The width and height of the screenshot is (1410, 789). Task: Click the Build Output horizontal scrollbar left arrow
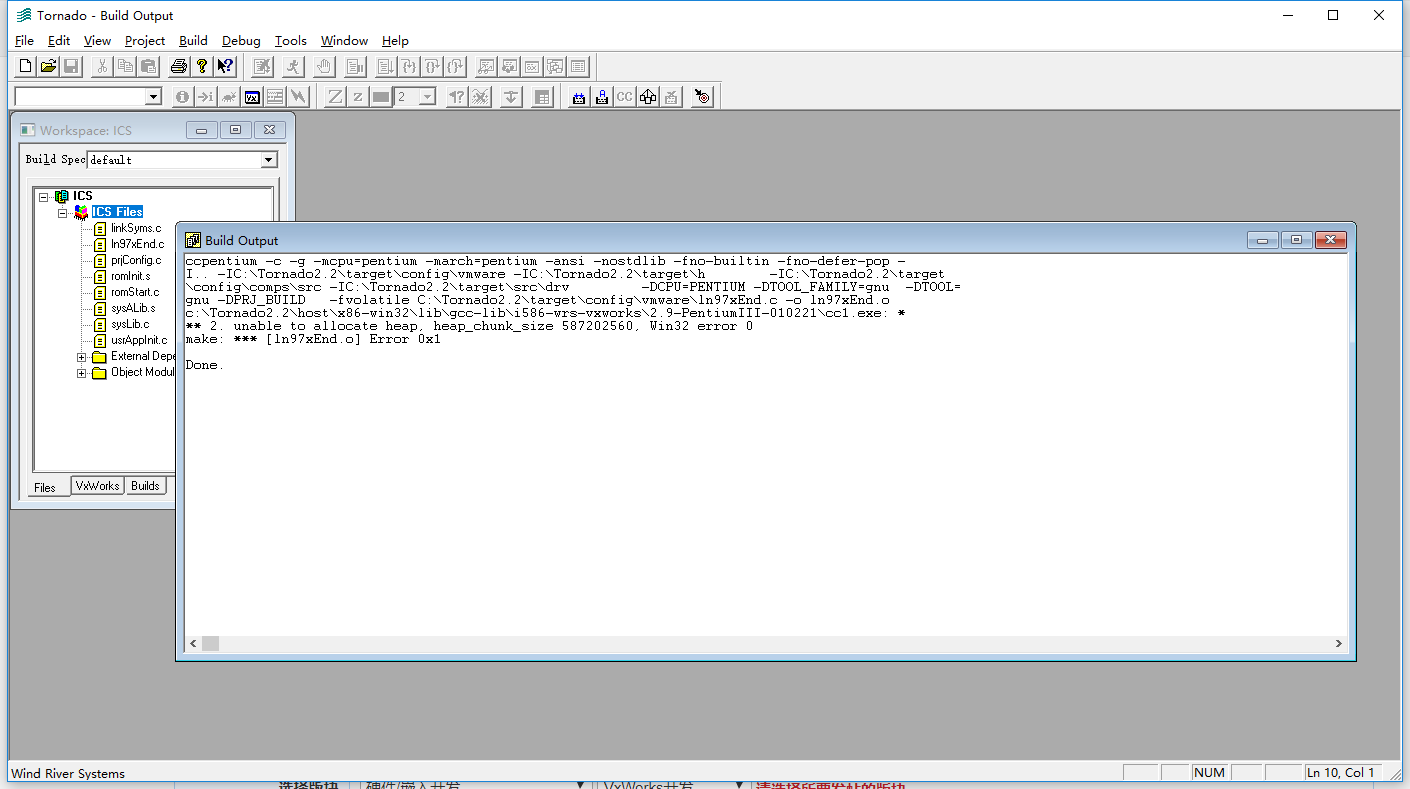(x=193, y=643)
